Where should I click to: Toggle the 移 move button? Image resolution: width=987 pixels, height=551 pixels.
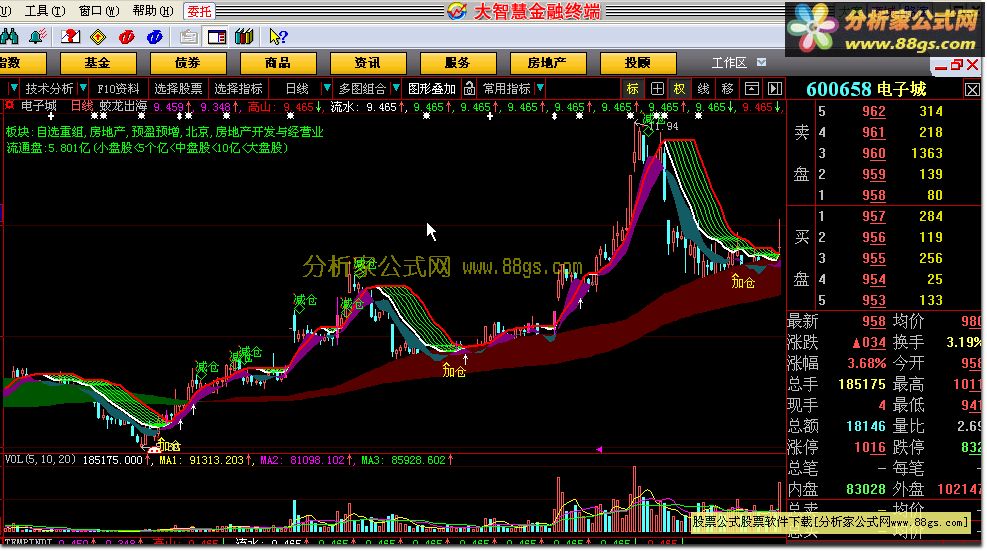pyautogui.click(x=727, y=89)
